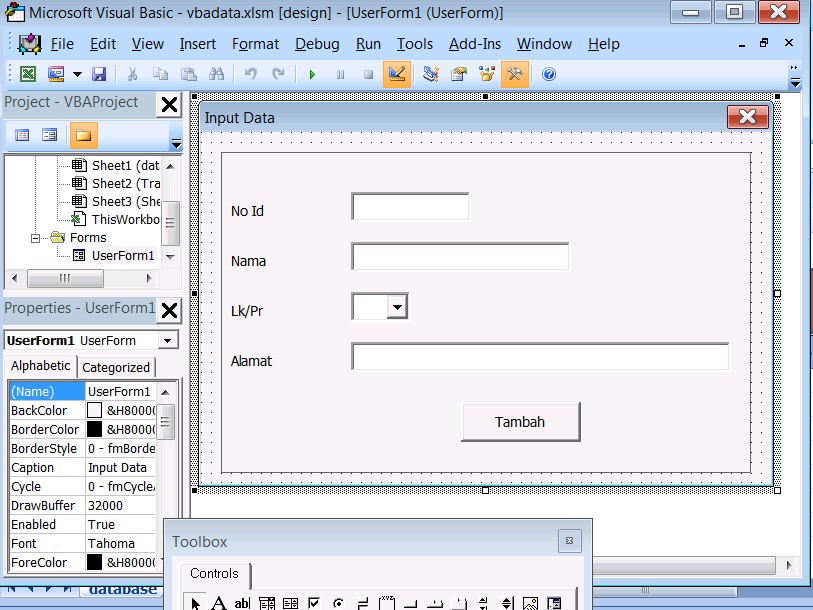Screen dimensions: 813x610
Task: Collapse the Forms folder in Project Explorer
Action: click(x=34, y=237)
